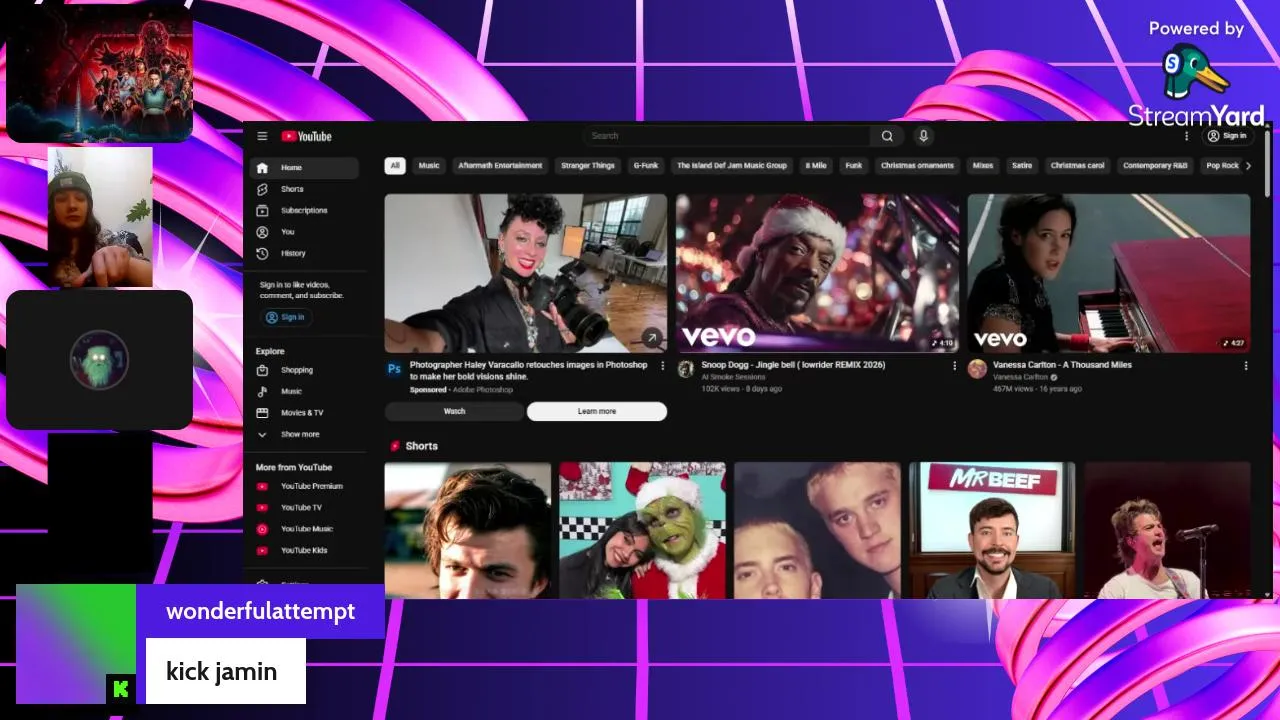
Task: Open the MrBeef Short thumbnail
Action: click(x=992, y=530)
